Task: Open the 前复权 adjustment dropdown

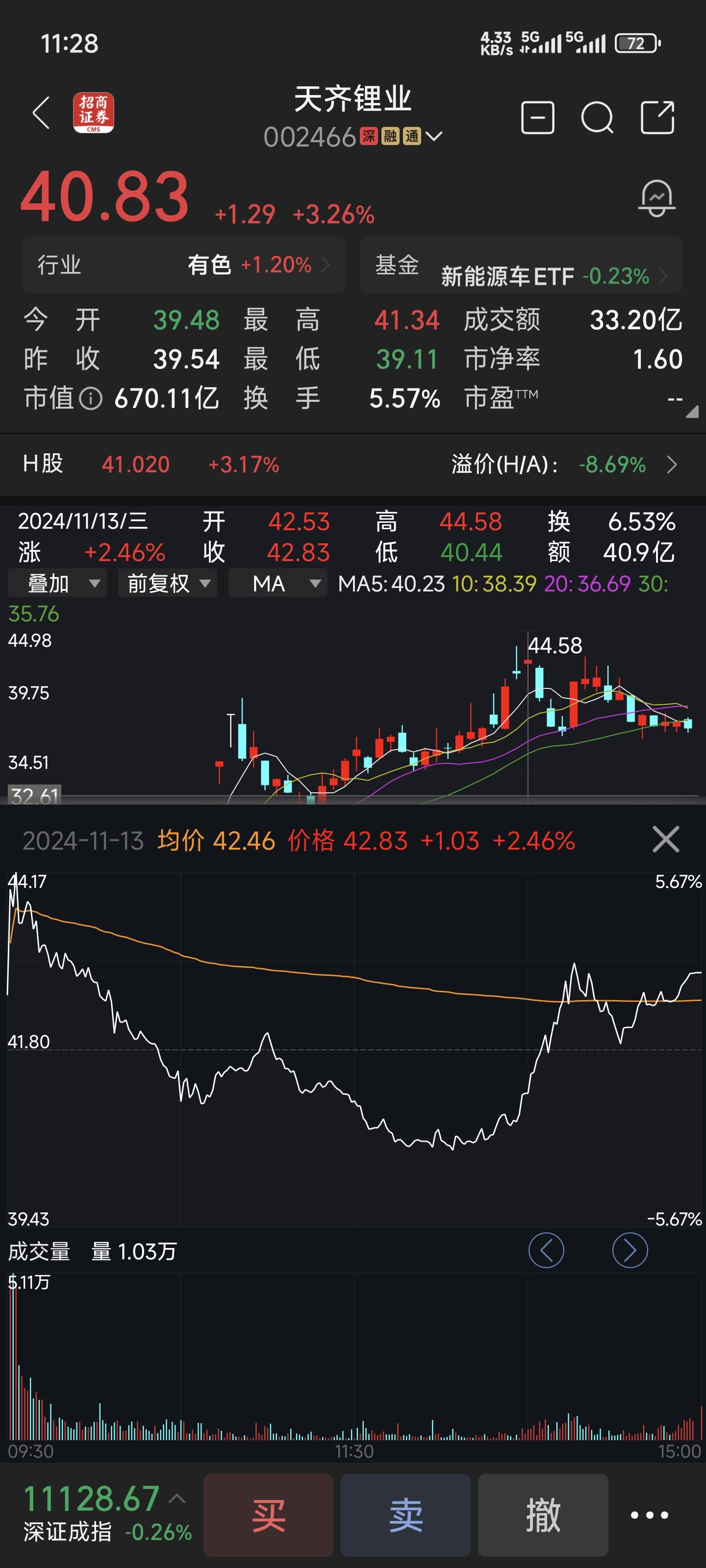Action: (168, 583)
